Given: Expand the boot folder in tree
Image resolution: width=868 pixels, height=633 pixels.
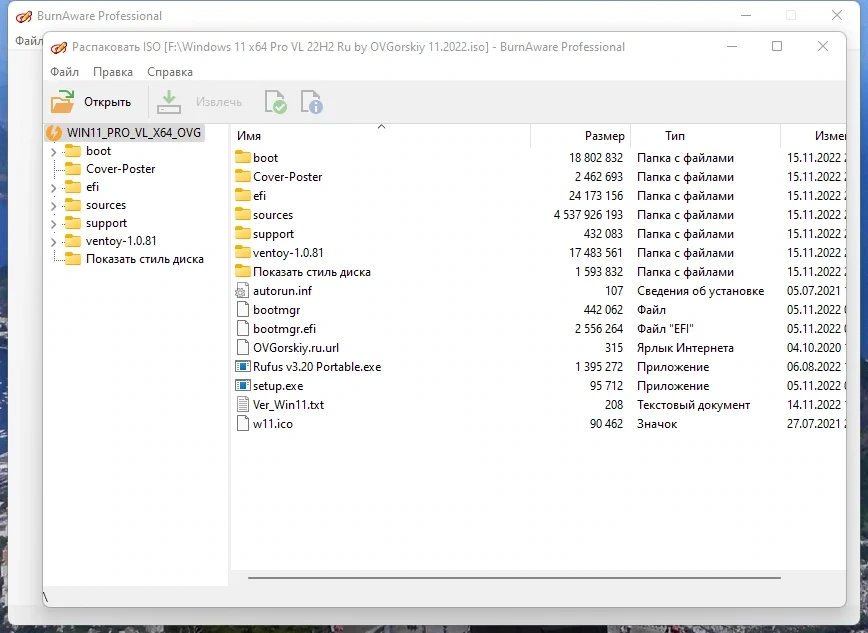Looking at the screenshot, I should [54, 152].
